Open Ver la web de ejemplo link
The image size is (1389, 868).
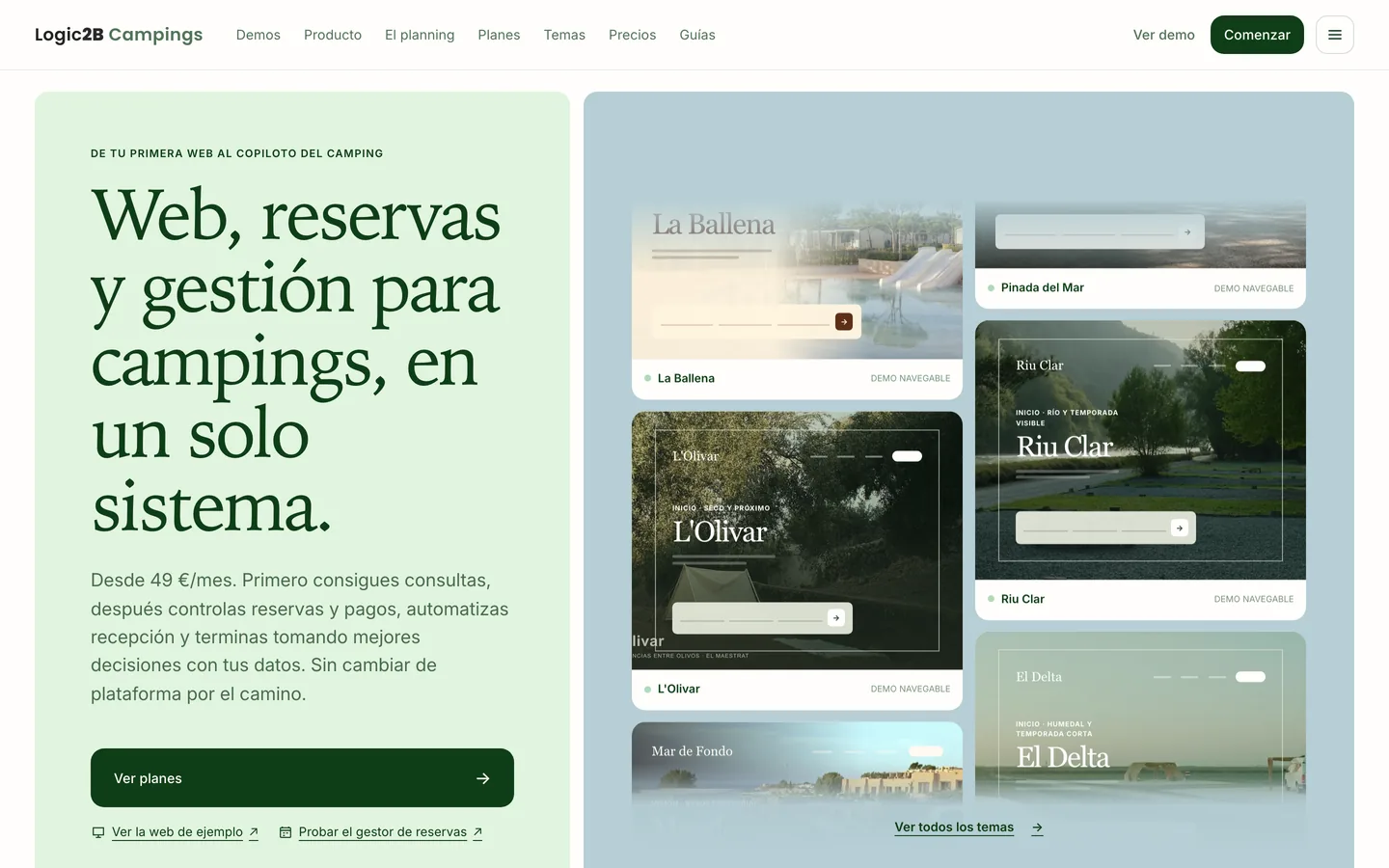pos(177,832)
